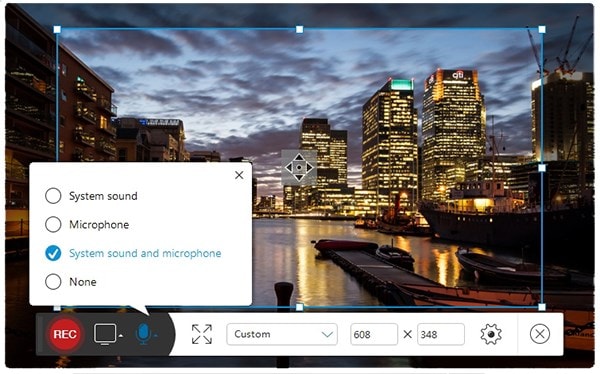Open the Custom resolution dropdown
The width and height of the screenshot is (600, 374).
click(x=282, y=334)
